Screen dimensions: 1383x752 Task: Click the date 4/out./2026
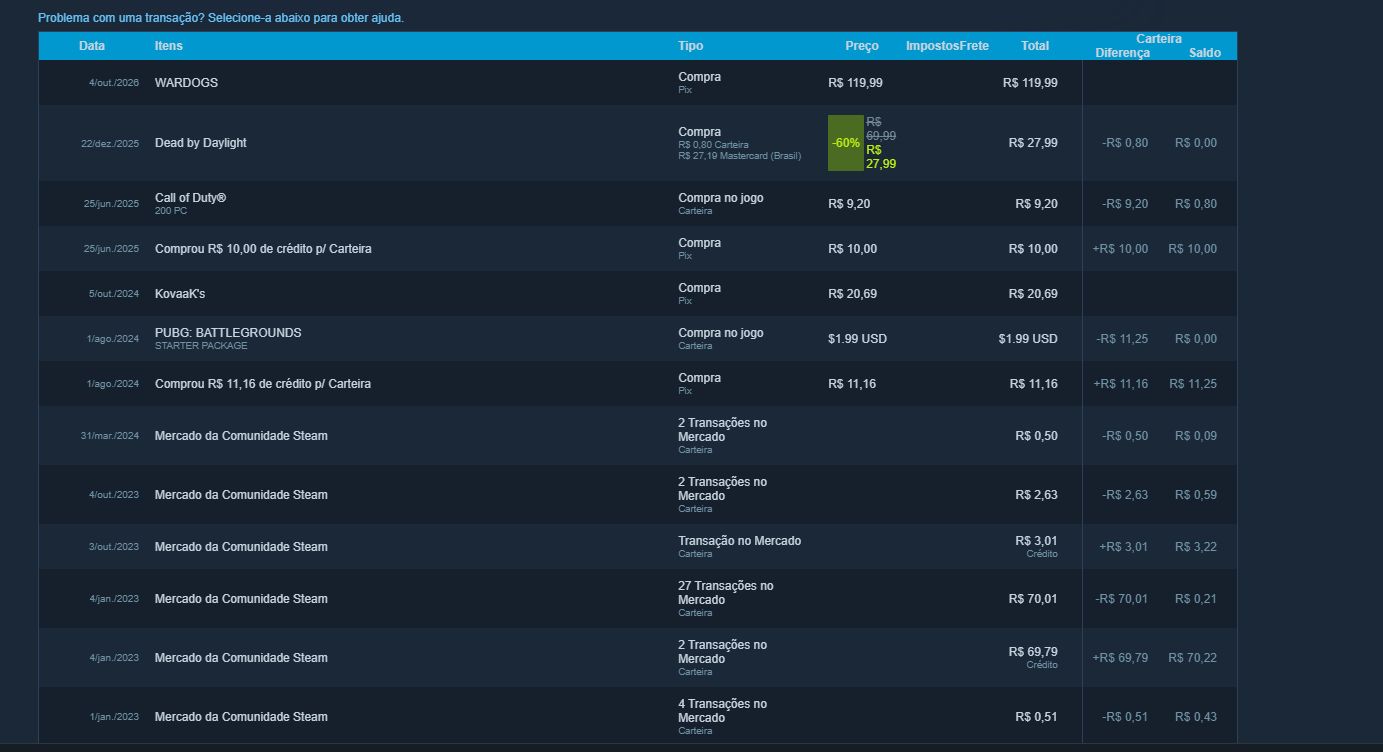[114, 83]
